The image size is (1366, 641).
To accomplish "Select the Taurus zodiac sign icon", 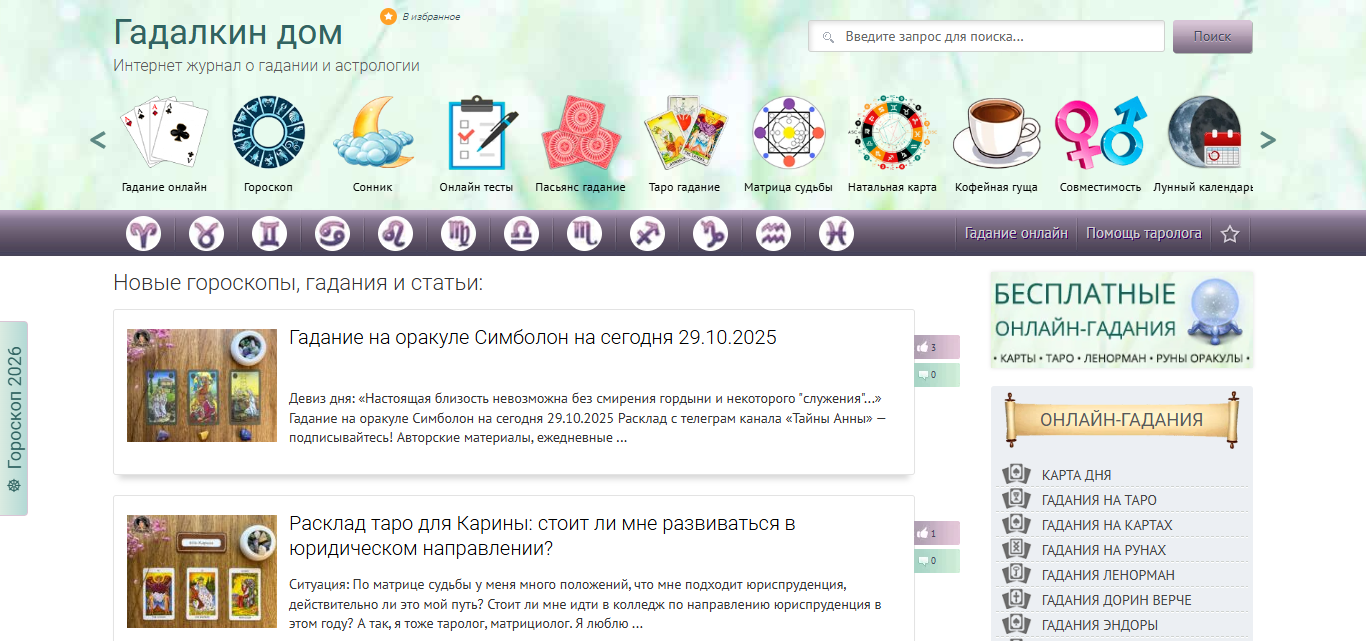I will click(206, 234).
